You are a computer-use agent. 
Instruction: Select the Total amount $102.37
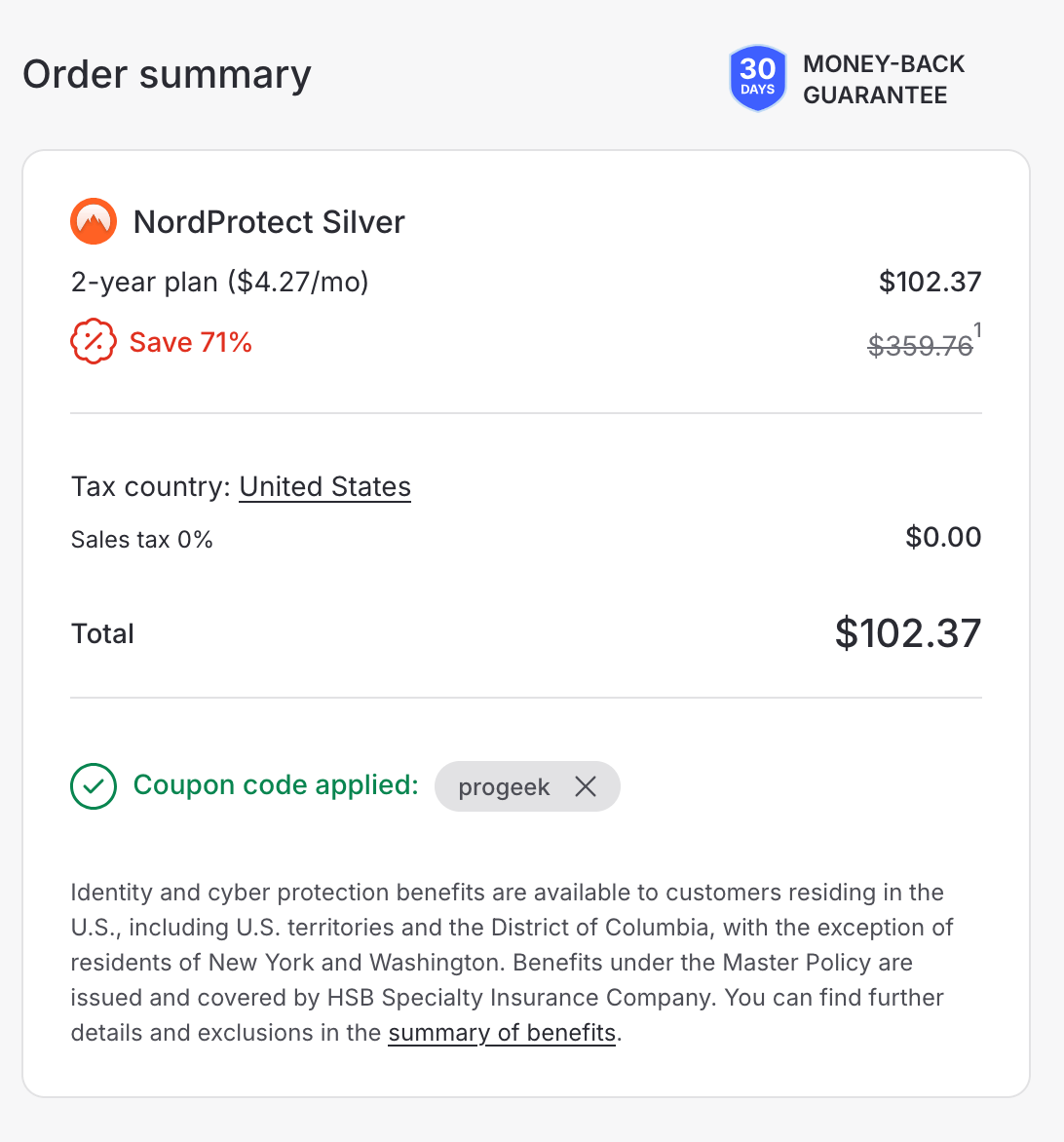(906, 633)
